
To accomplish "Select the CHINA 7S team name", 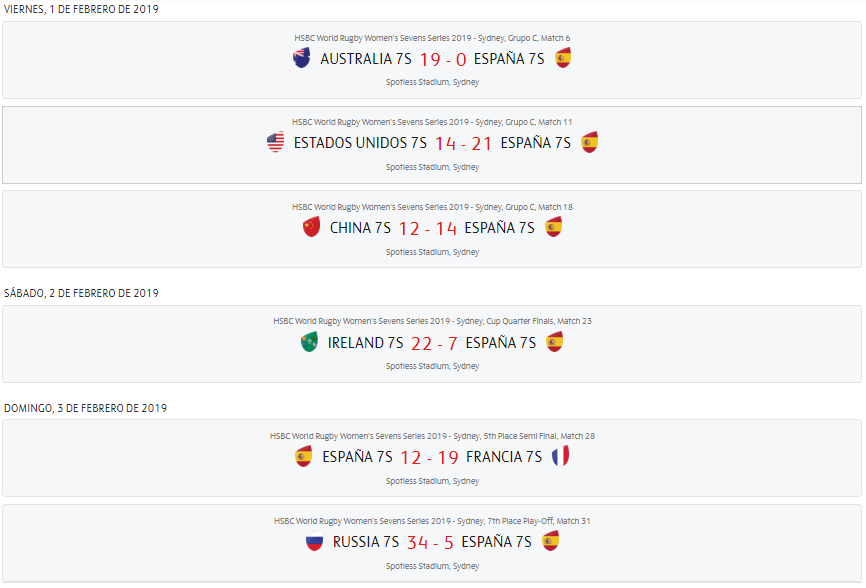I will [x=360, y=228].
